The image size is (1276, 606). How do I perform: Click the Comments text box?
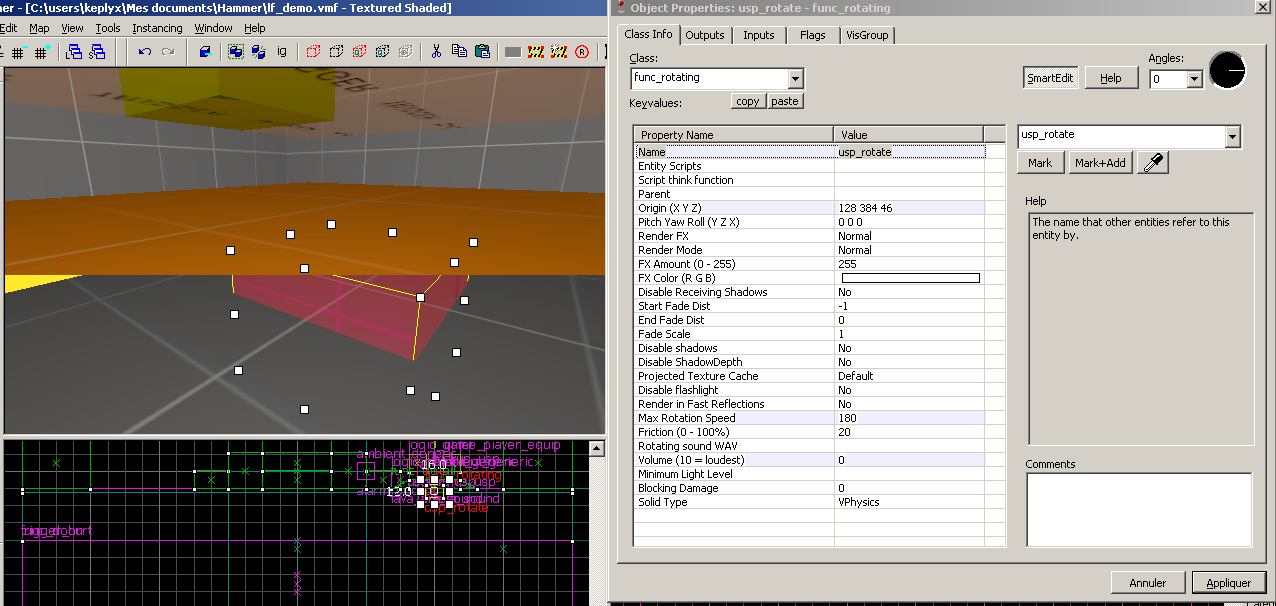(1139, 509)
